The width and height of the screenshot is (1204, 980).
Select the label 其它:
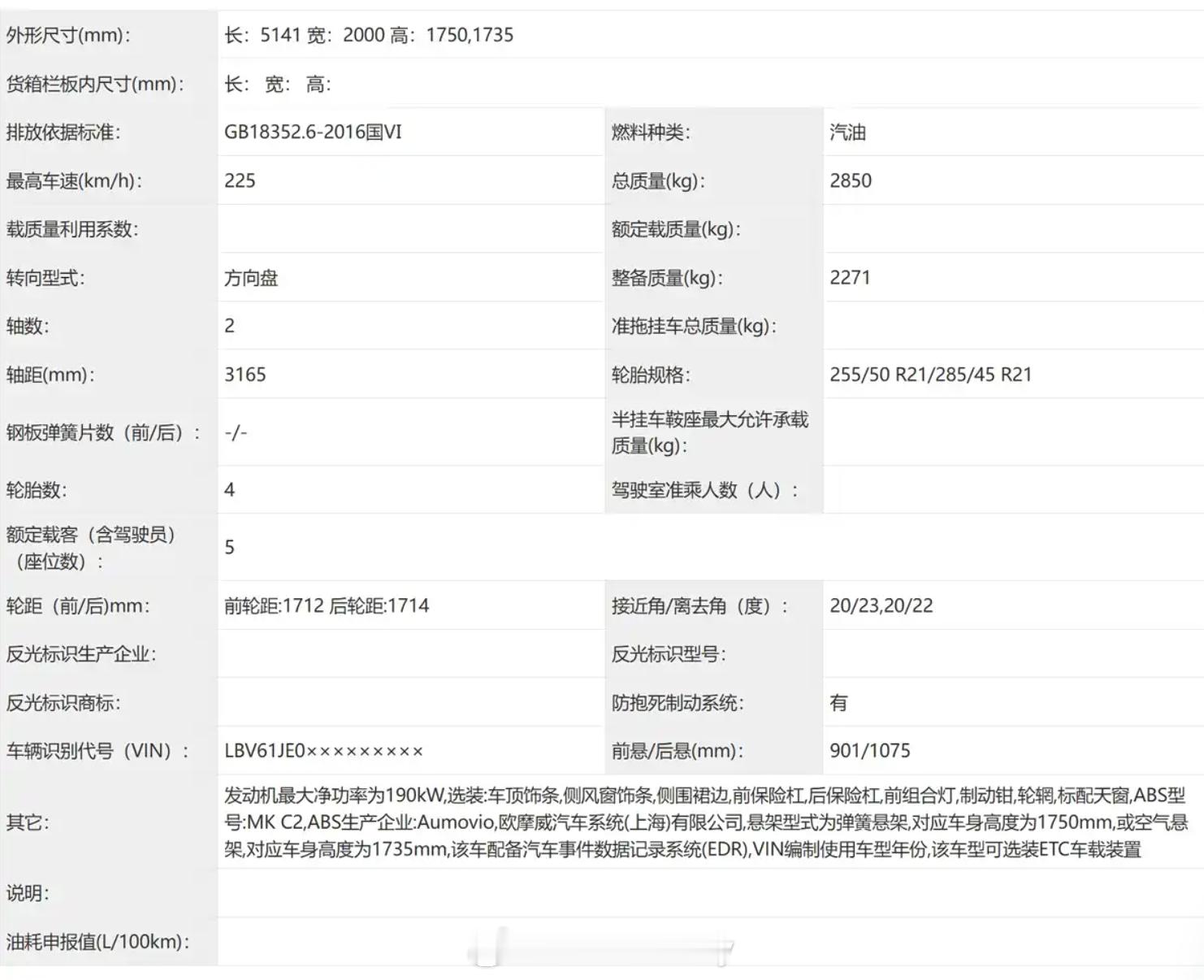(x=28, y=822)
